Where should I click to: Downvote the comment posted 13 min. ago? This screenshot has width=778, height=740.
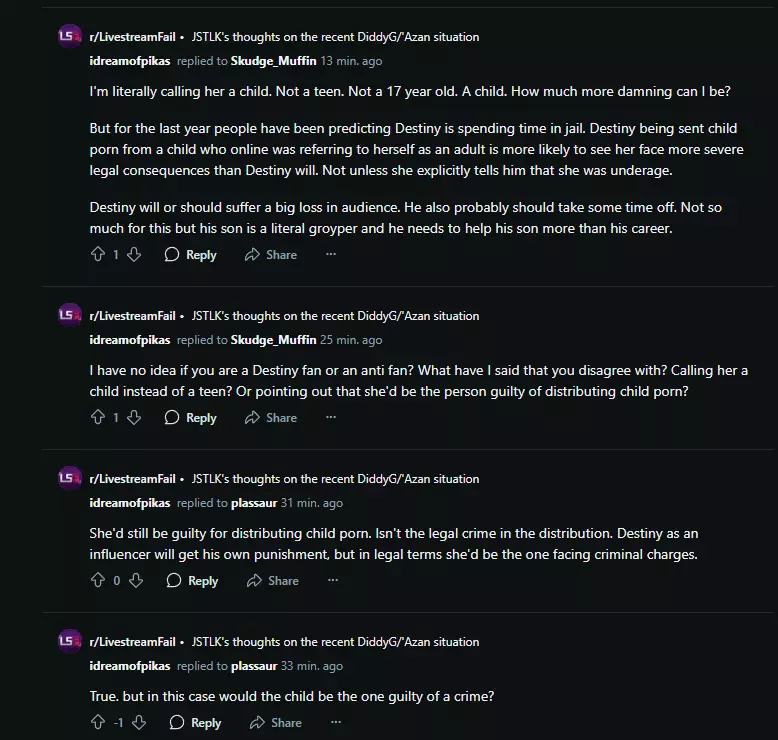134,255
